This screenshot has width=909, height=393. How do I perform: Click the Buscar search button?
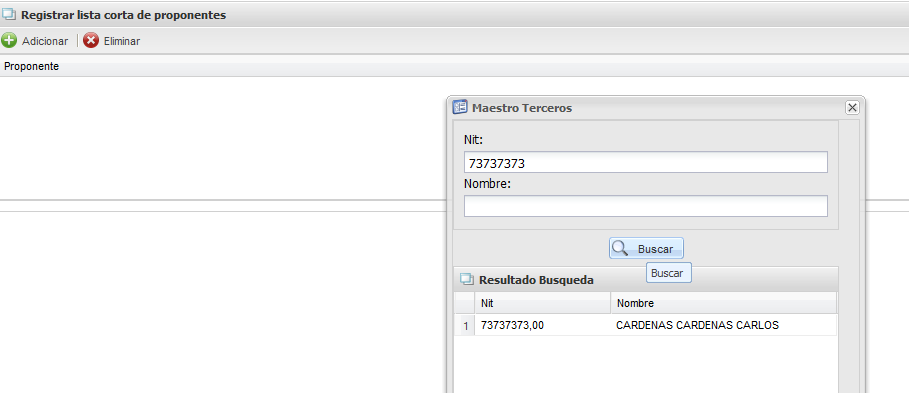click(x=646, y=249)
